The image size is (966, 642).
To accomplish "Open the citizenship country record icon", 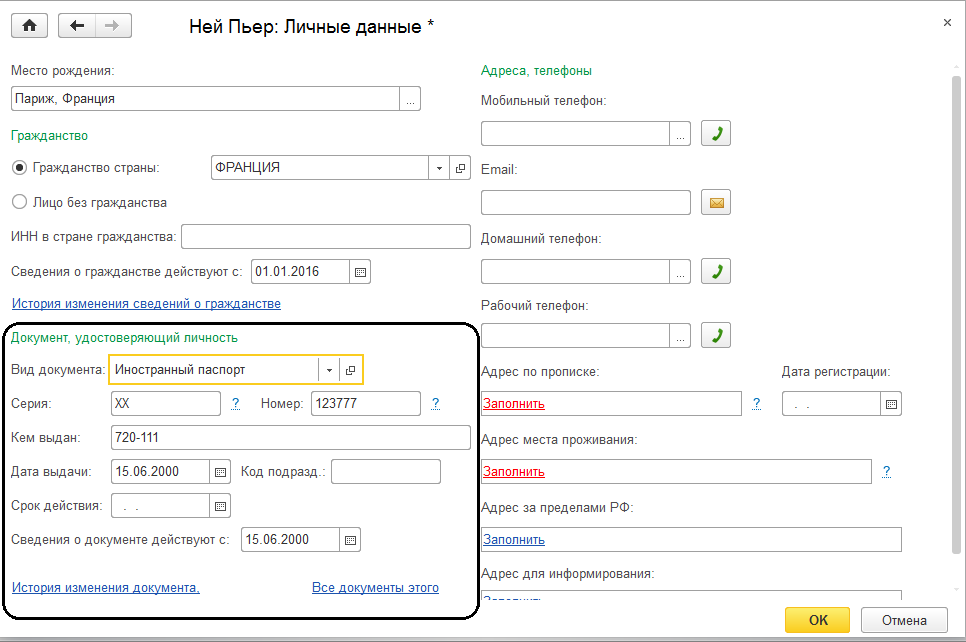I will (461, 168).
